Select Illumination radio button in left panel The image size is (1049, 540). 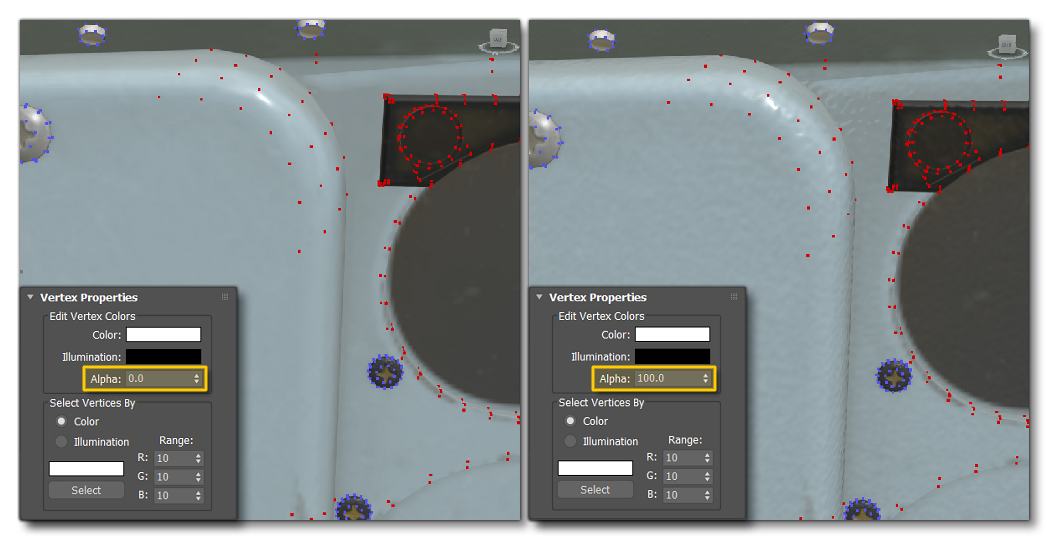[x=62, y=441]
